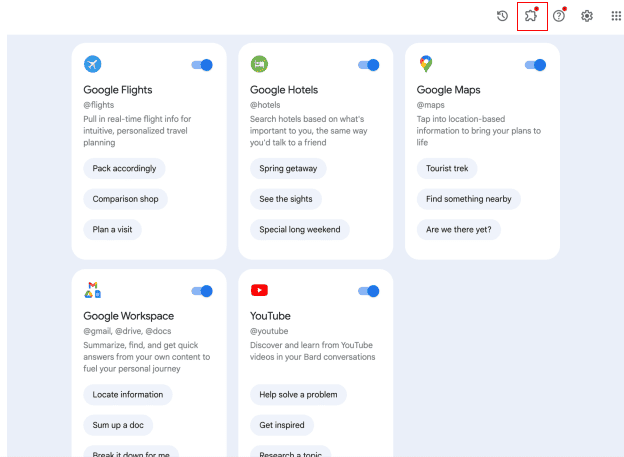Image resolution: width=624 pixels, height=457 pixels.
Task: Select the Get inspired suggestion
Action: (x=282, y=425)
